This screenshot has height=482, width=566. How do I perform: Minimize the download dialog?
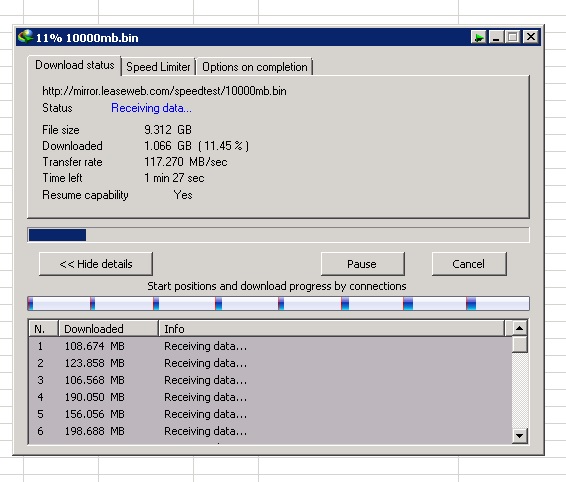pos(496,37)
